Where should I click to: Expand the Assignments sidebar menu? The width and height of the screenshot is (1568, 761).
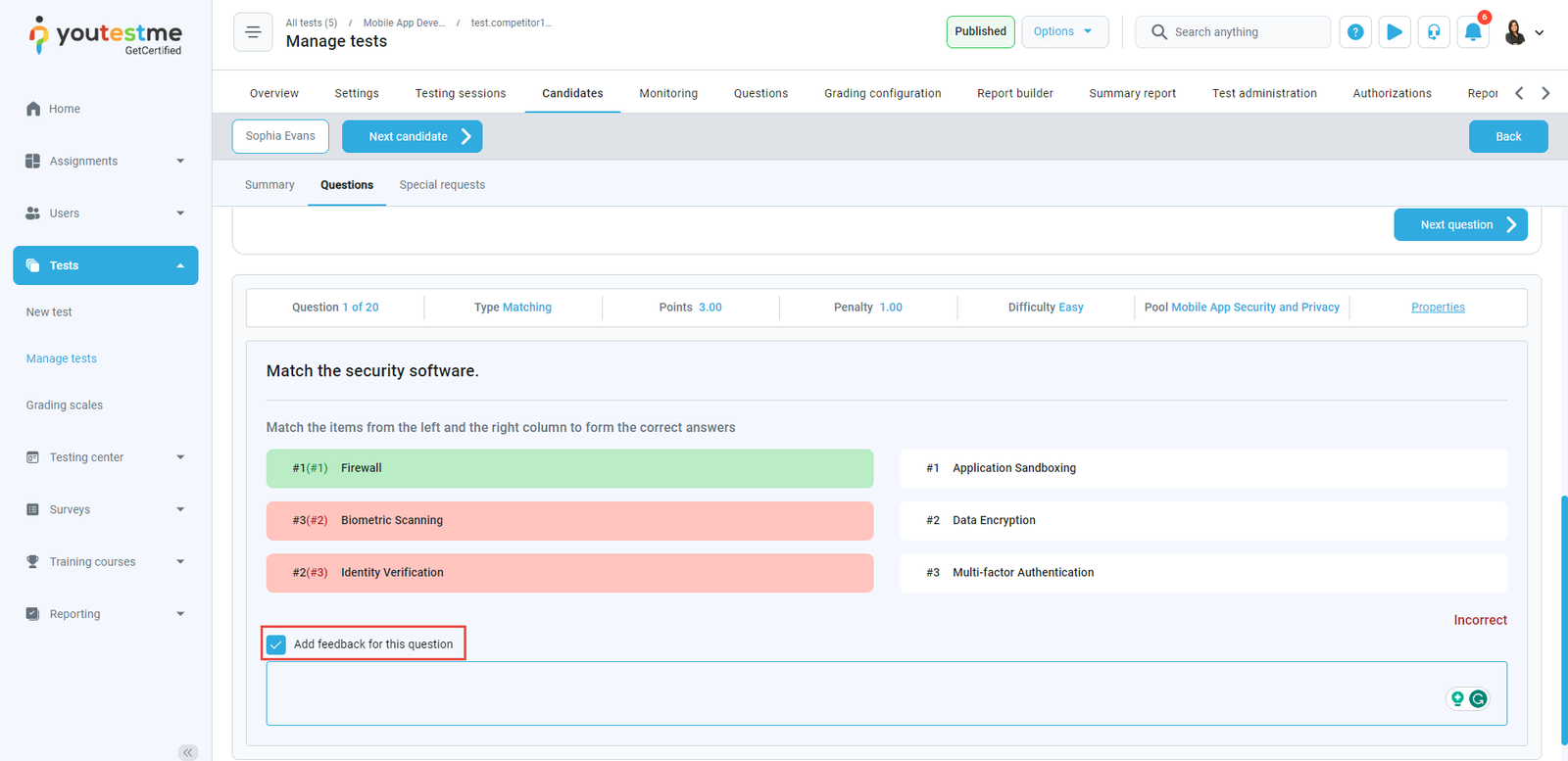pyautogui.click(x=105, y=161)
